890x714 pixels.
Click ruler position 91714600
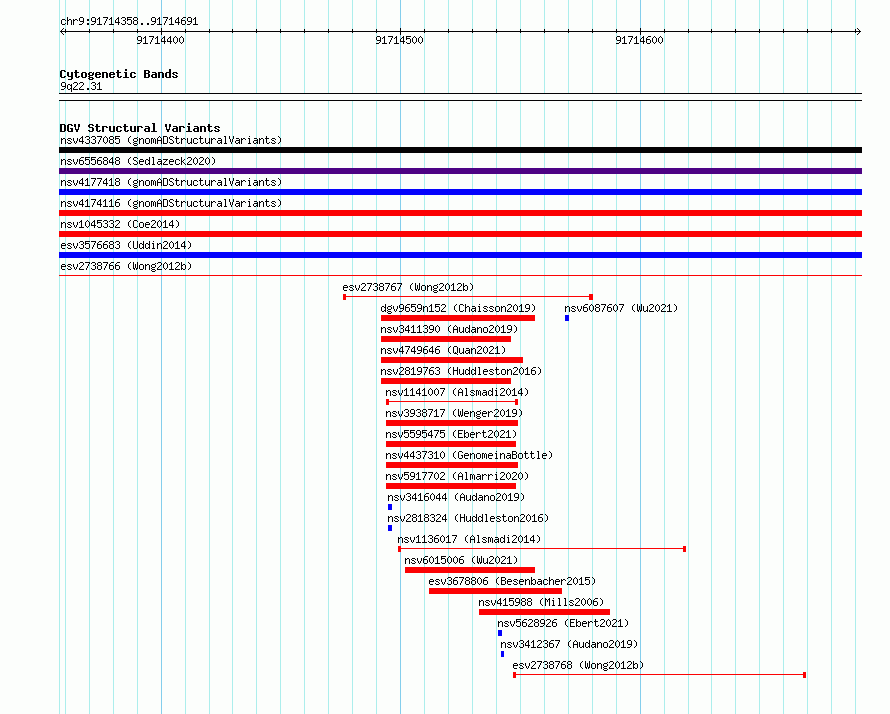(x=639, y=40)
